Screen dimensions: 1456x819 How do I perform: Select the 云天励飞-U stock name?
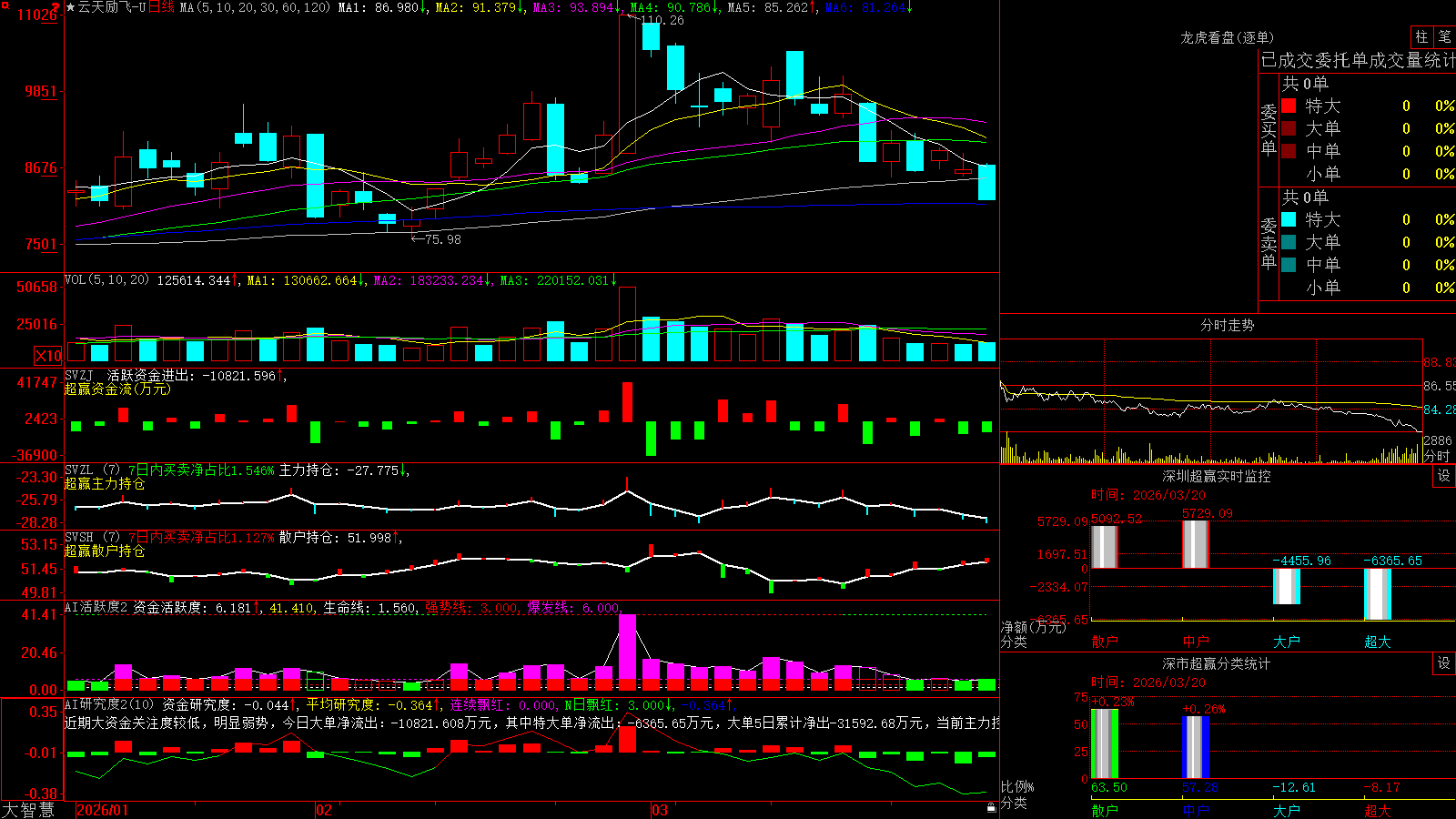click(x=112, y=7)
